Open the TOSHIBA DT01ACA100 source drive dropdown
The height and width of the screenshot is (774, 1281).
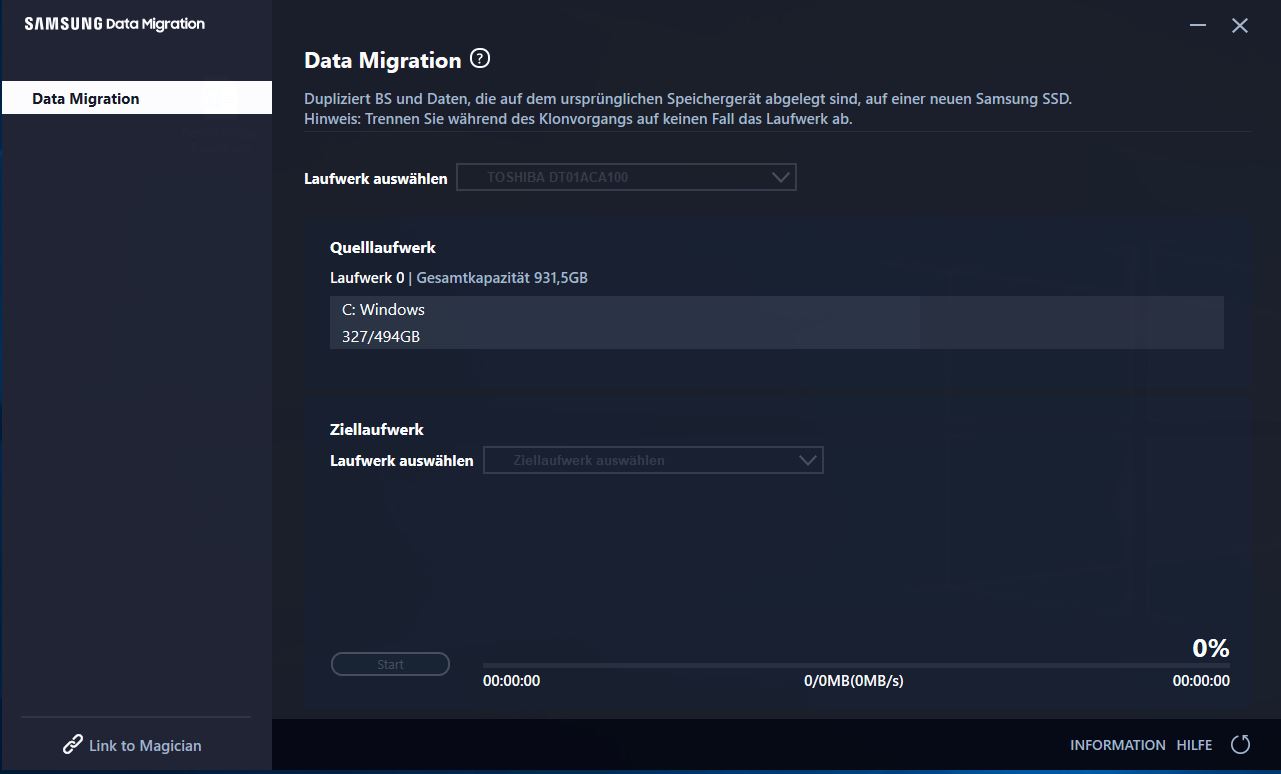[626, 177]
